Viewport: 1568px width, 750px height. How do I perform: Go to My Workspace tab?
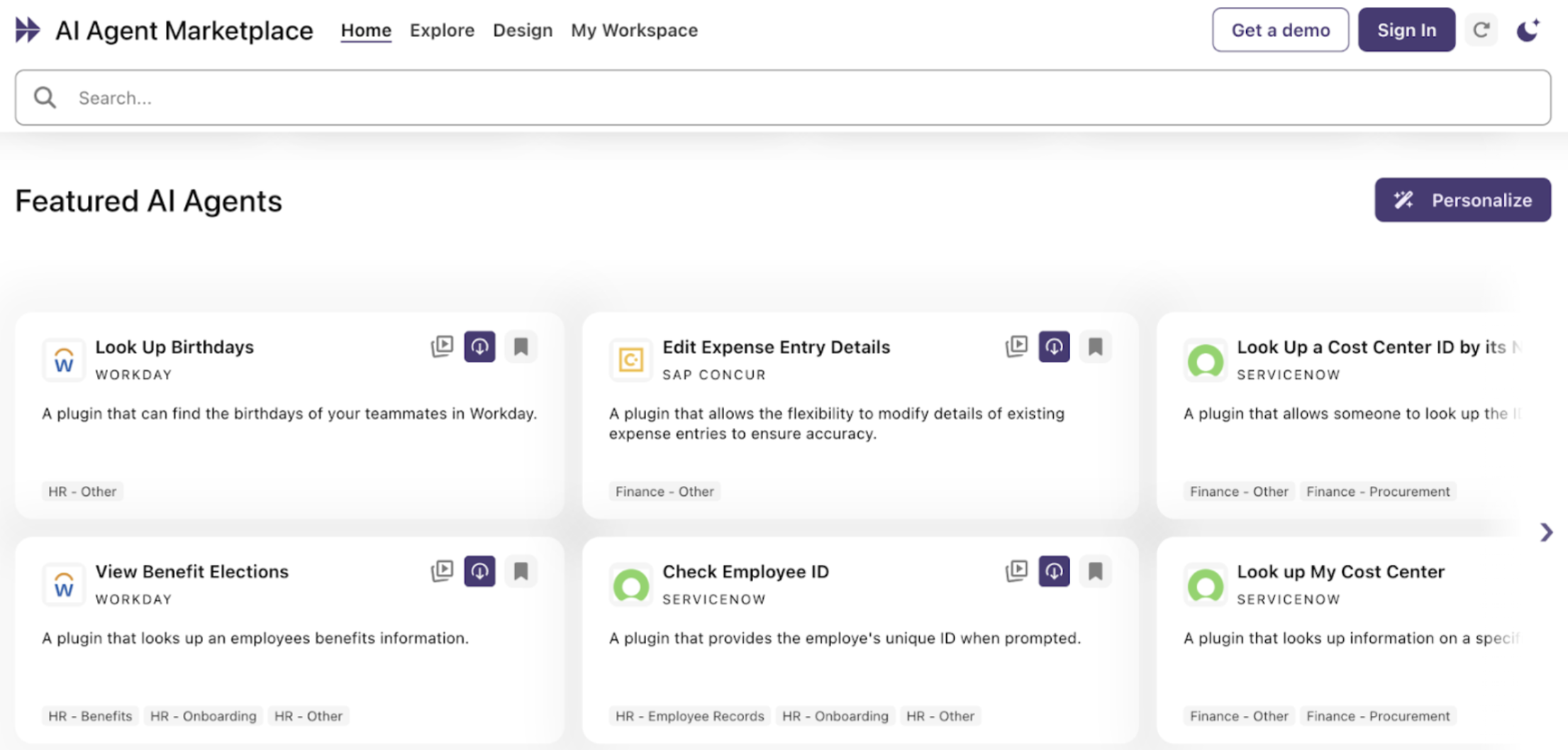(x=634, y=30)
